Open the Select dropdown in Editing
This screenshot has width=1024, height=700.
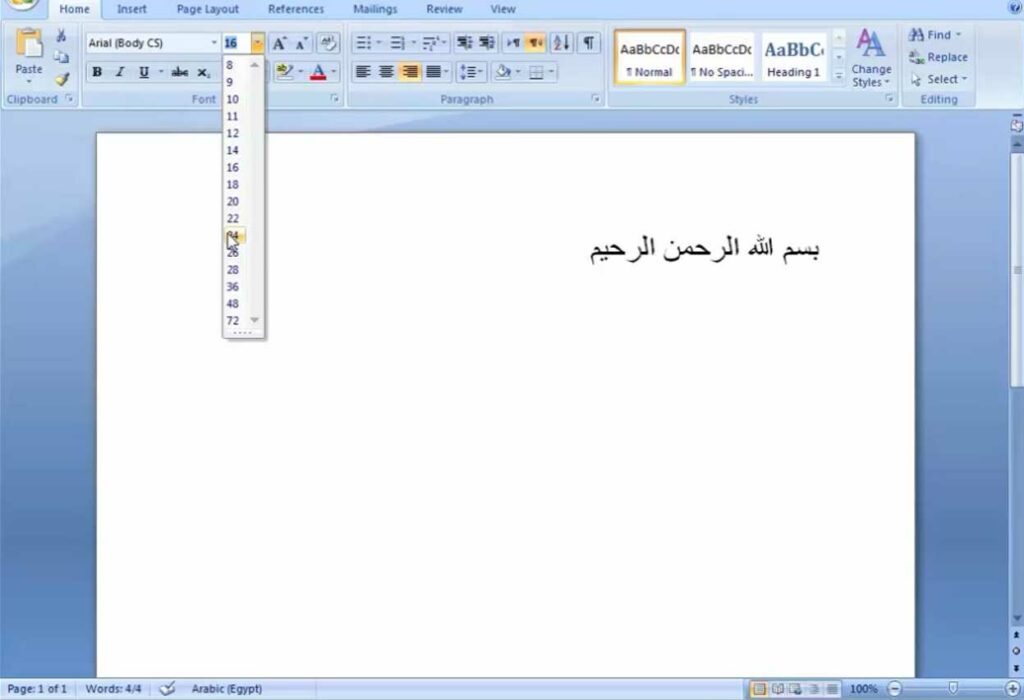(x=939, y=79)
